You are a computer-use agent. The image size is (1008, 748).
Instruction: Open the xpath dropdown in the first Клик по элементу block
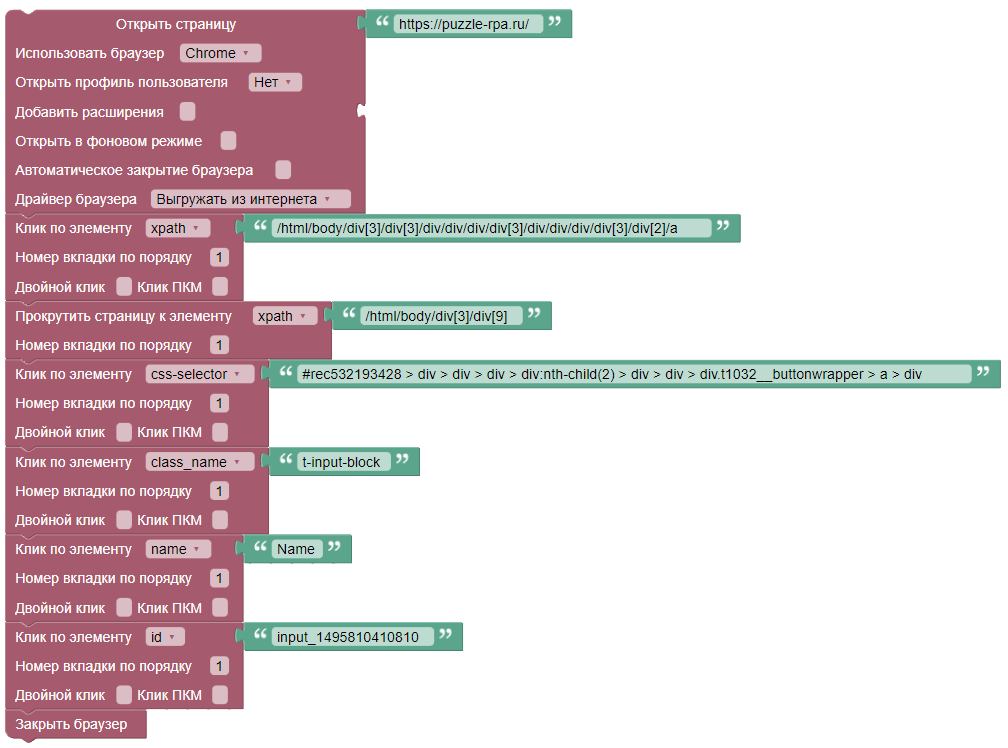(177, 228)
